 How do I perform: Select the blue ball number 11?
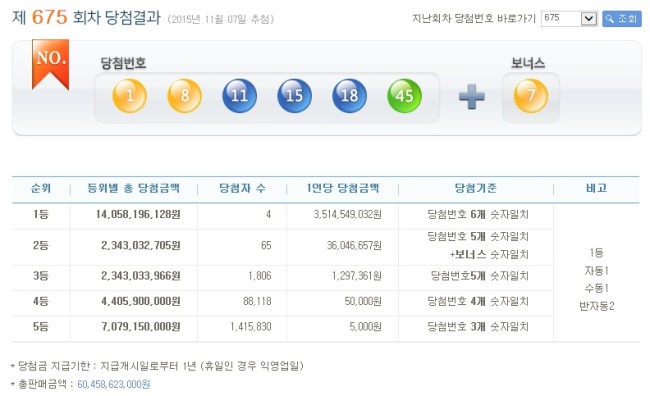[x=240, y=96]
